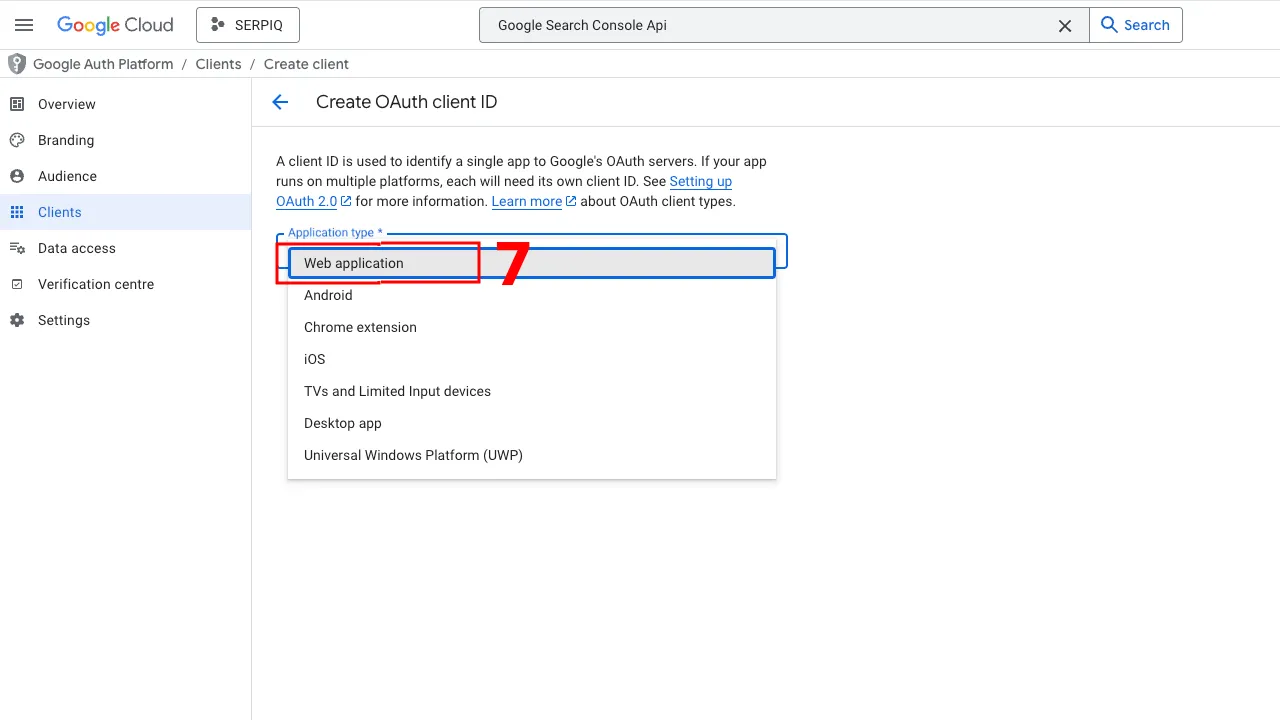Image resolution: width=1280 pixels, height=720 pixels.
Task: Click the Data access icon
Action: 17,248
